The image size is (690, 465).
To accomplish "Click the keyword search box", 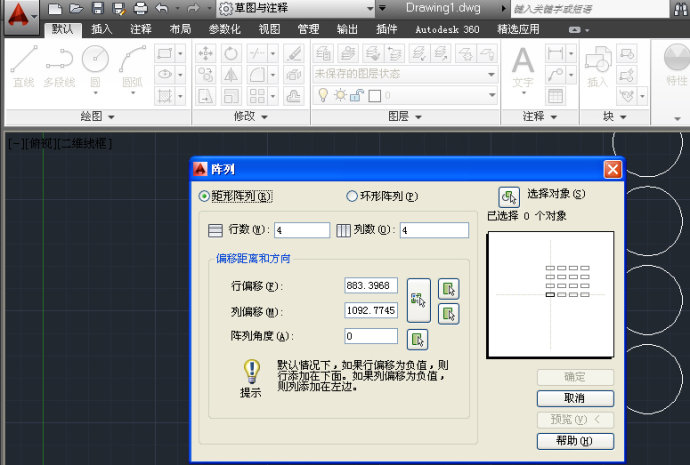I will (590, 9).
